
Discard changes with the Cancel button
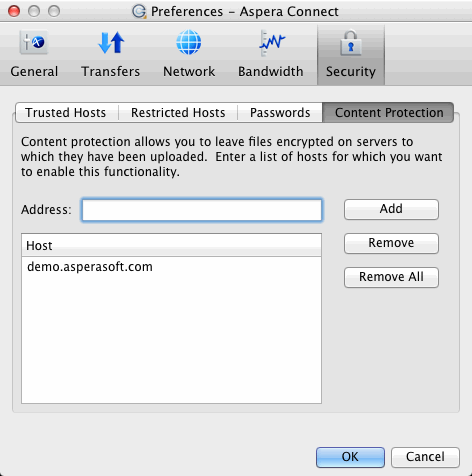pos(425,457)
